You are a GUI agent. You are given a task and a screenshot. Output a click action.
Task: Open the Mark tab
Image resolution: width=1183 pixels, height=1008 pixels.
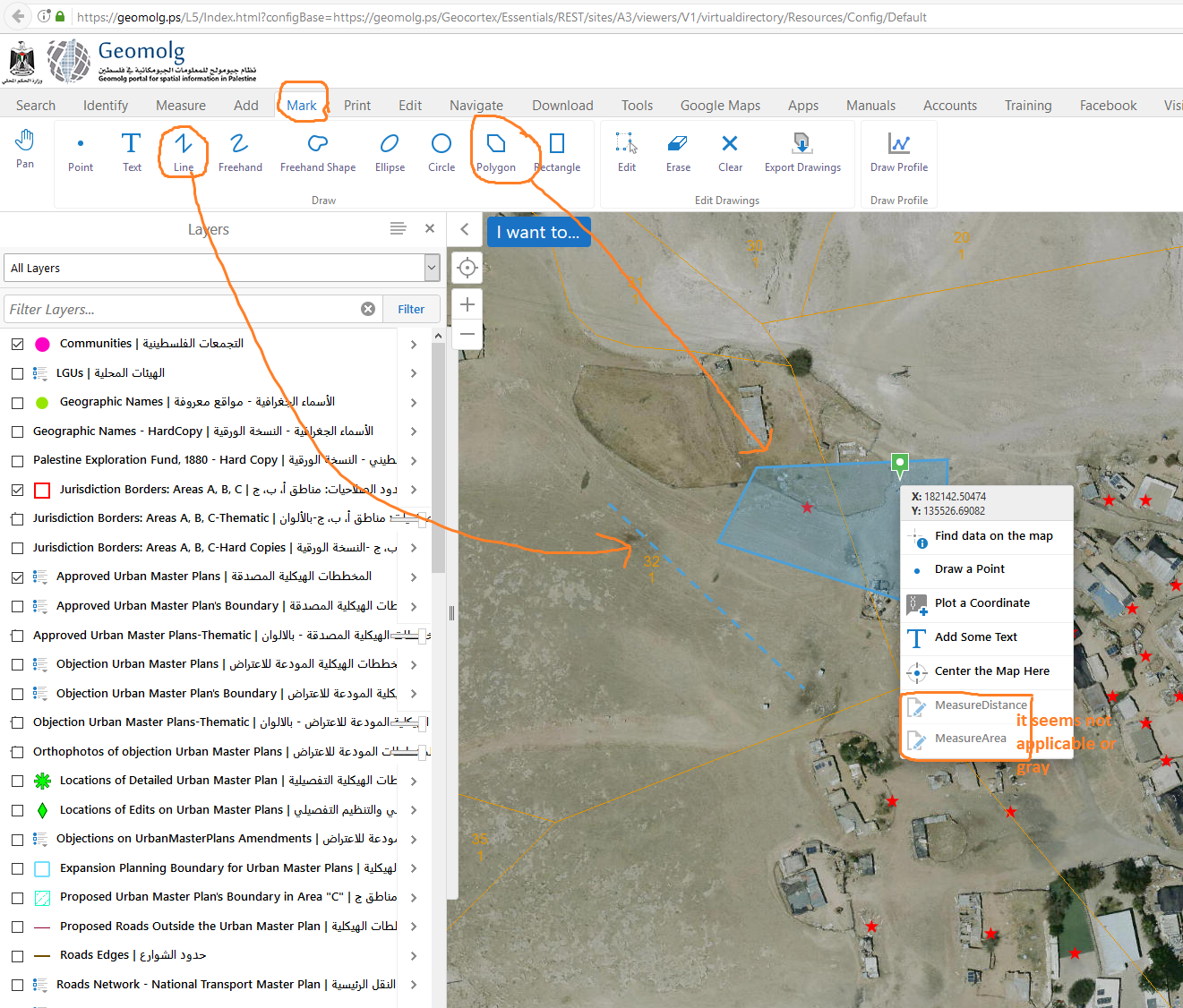(302, 105)
